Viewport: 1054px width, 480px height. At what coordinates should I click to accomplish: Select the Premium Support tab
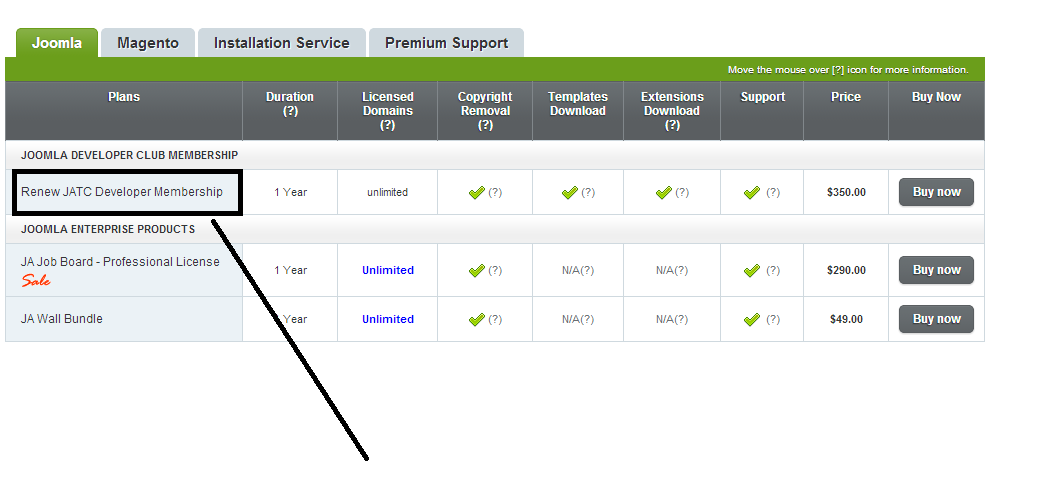coord(446,43)
